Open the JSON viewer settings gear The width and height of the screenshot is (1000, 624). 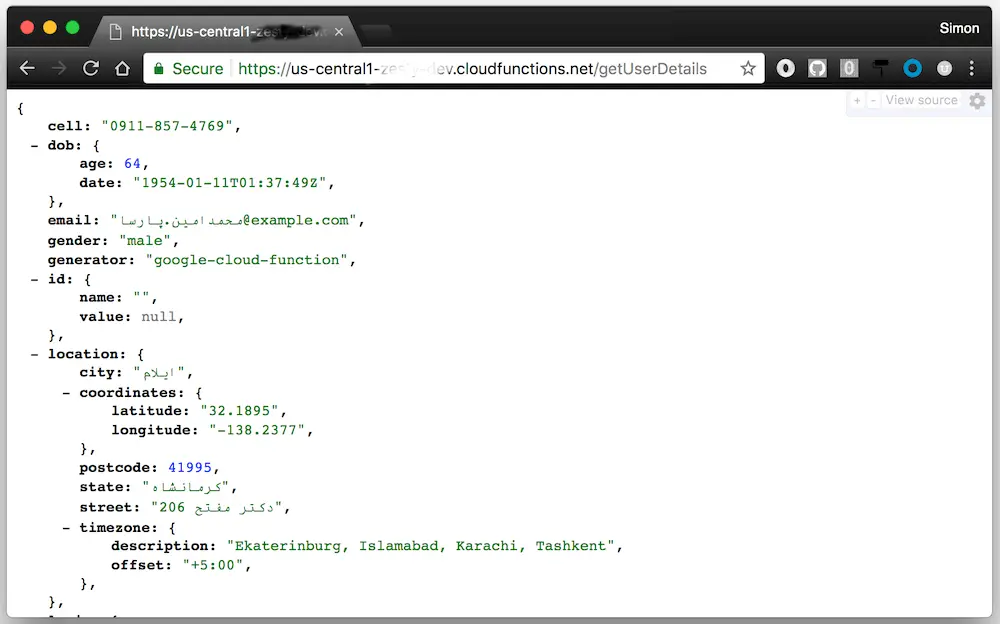coord(977,100)
